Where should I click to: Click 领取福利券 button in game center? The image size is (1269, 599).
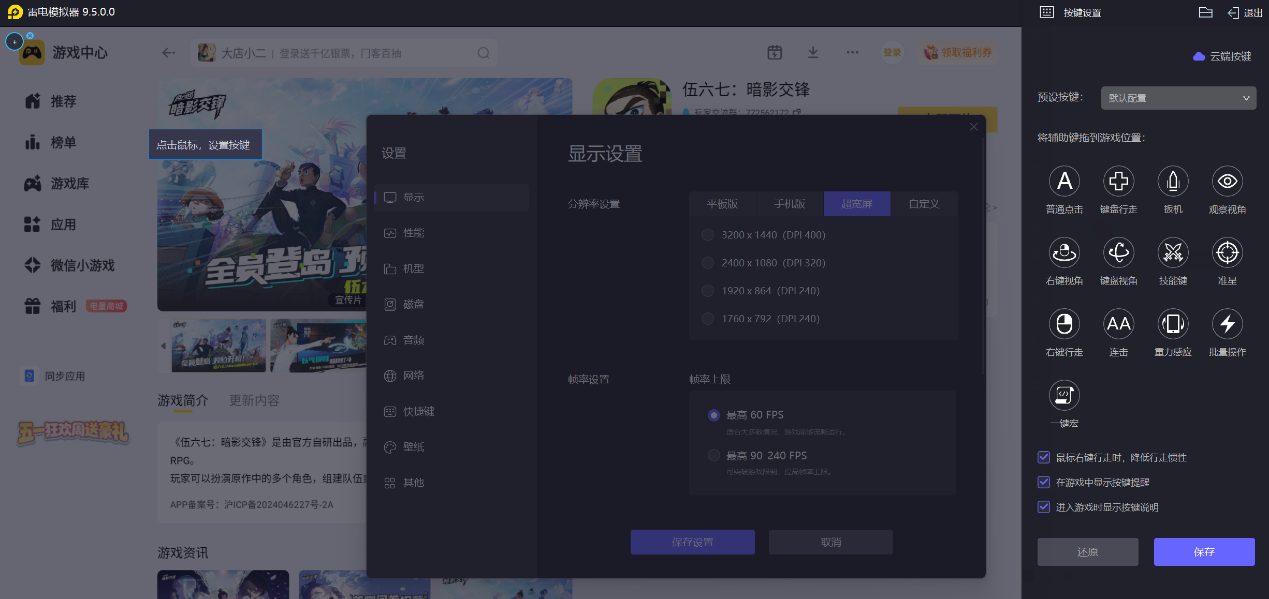pyautogui.click(x=958, y=52)
